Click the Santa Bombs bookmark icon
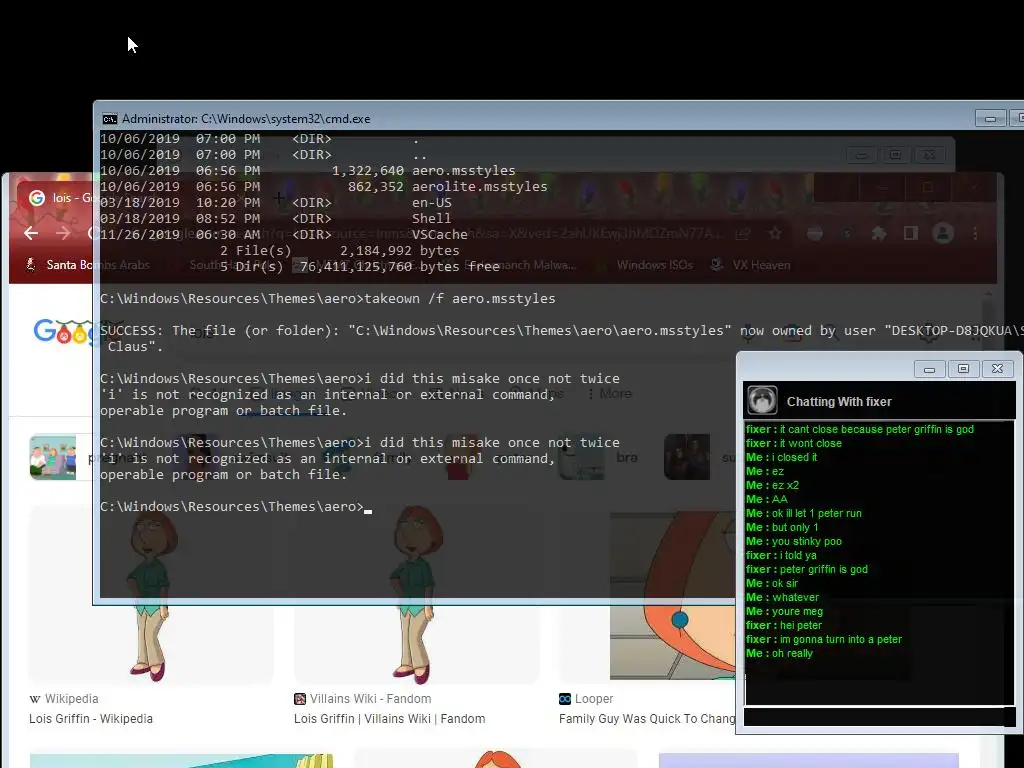This screenshot has height=768, width=1024. point(30,264)
